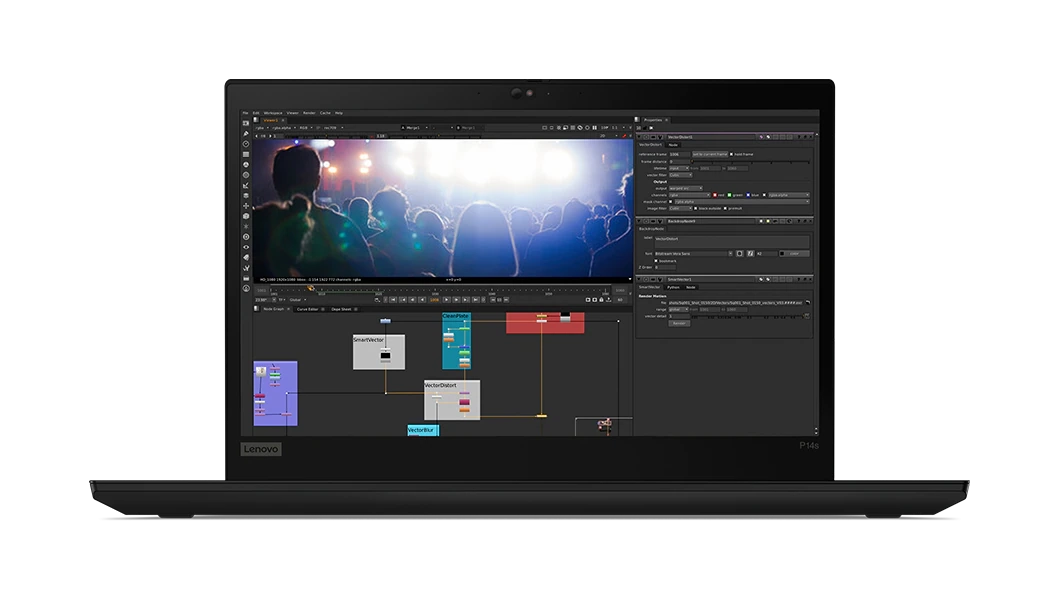Switch to the Curve Editor tab

pyautogui.click(x=309, y=309)
